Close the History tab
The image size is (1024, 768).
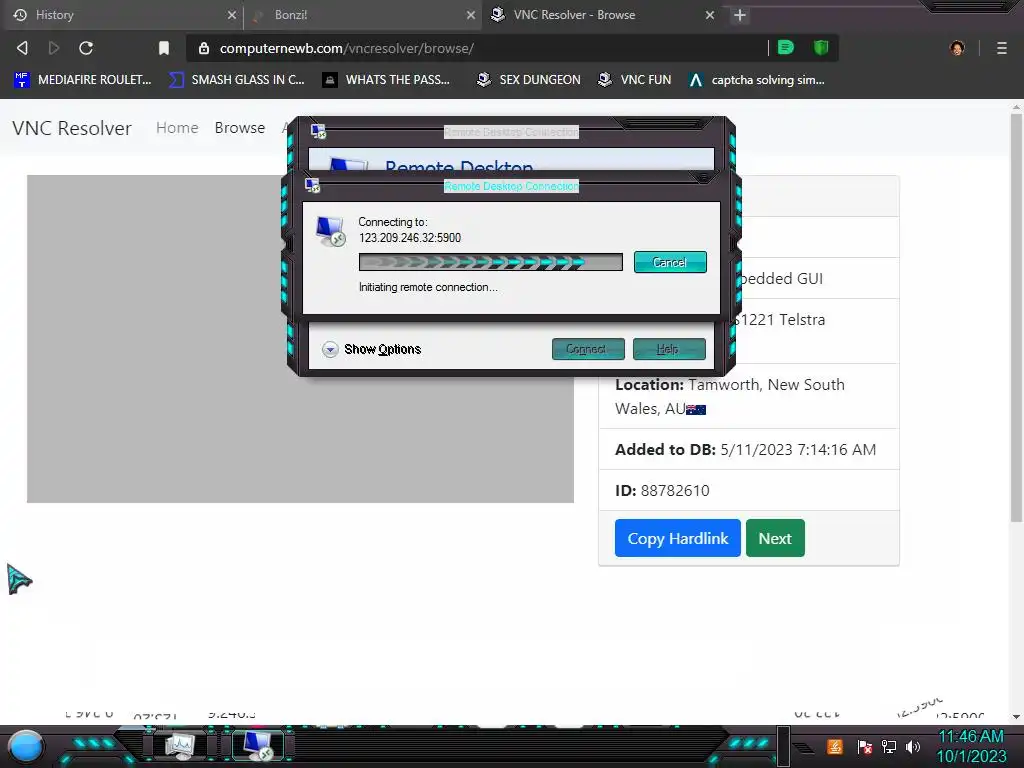tap(231, 14)
